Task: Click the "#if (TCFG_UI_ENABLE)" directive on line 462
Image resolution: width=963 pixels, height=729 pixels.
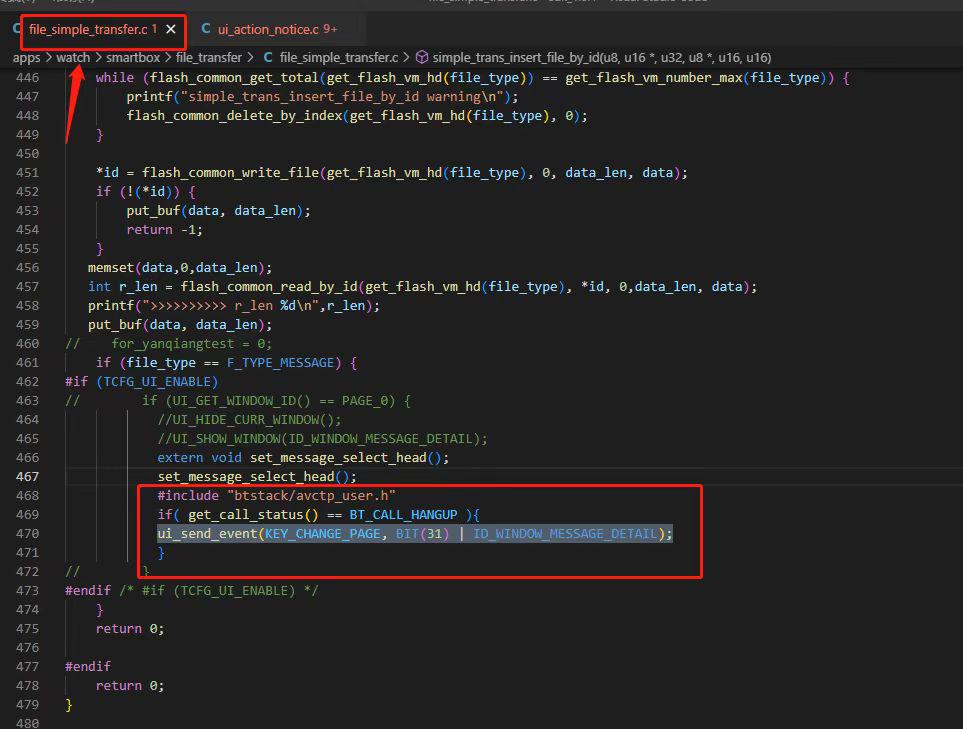Action: [141, 382]
